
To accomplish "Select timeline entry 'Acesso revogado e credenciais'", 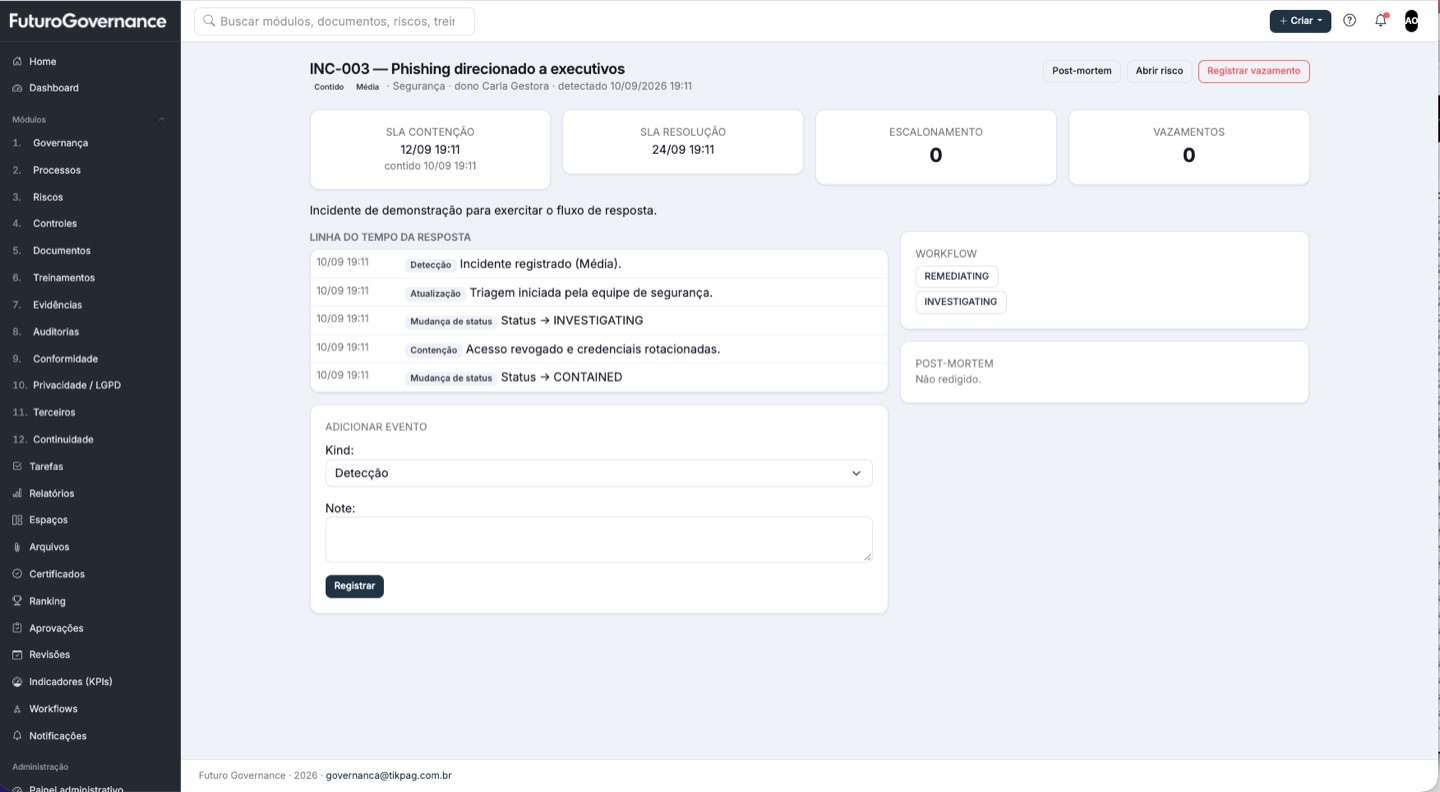I will click(x=599, y=349).
